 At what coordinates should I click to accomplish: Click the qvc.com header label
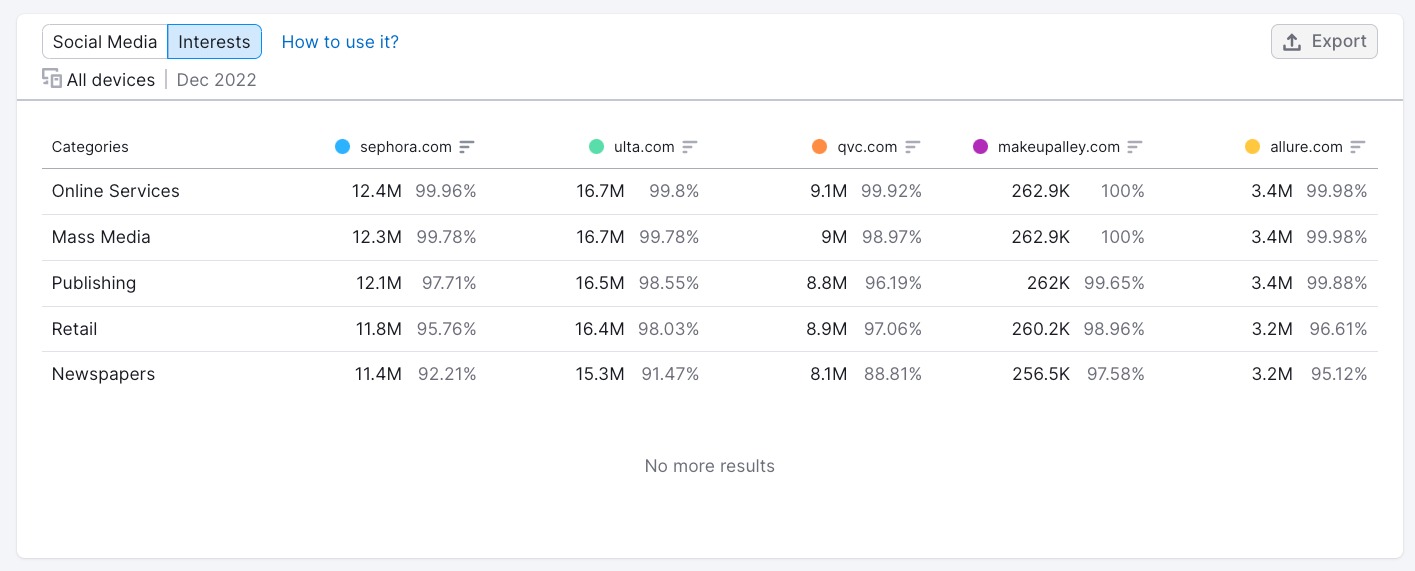[x=867, y=147]
